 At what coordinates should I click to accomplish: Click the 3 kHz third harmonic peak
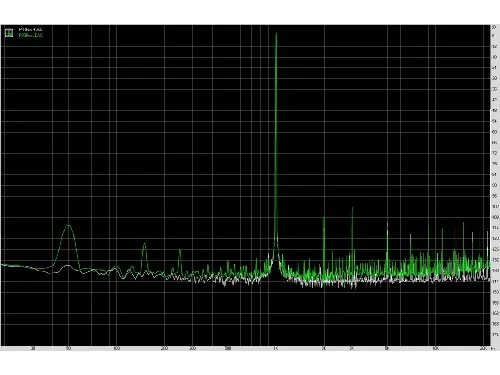click(352, 208)
